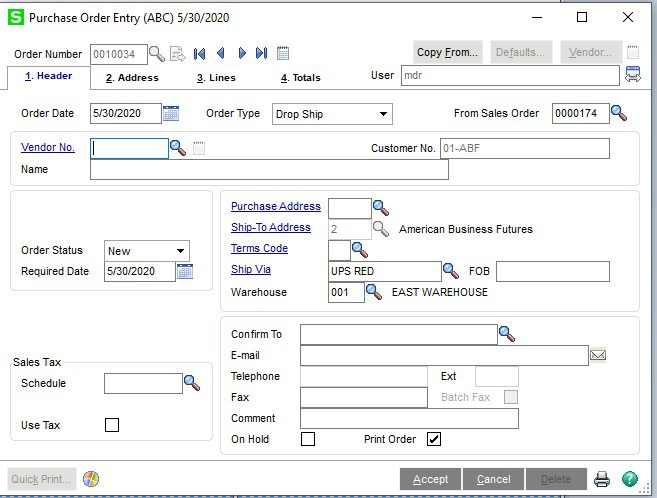Screen dimensions: 657x498
Task: Open the green help icon
Action: [x=630, y=479]
